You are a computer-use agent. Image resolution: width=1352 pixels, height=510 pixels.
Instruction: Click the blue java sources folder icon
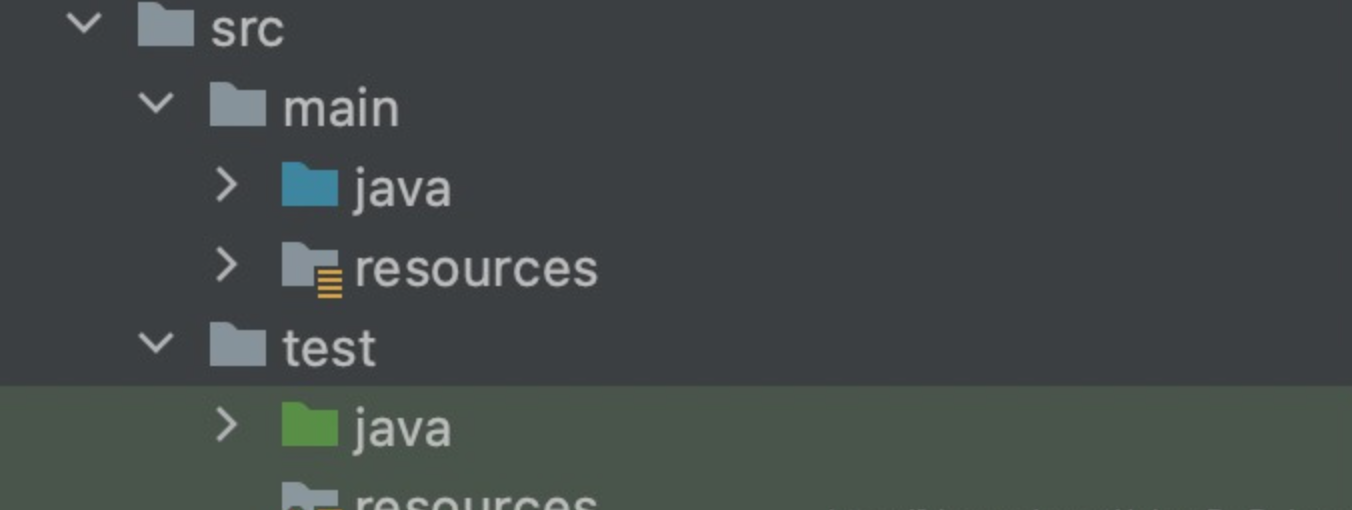(310, 186)
